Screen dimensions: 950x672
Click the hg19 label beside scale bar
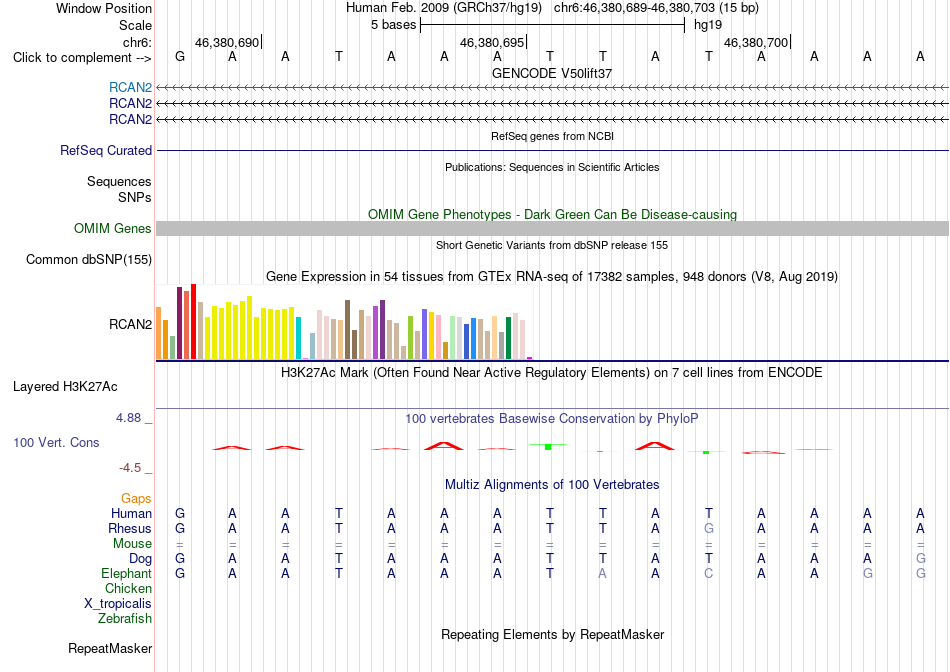pos(708,25)
